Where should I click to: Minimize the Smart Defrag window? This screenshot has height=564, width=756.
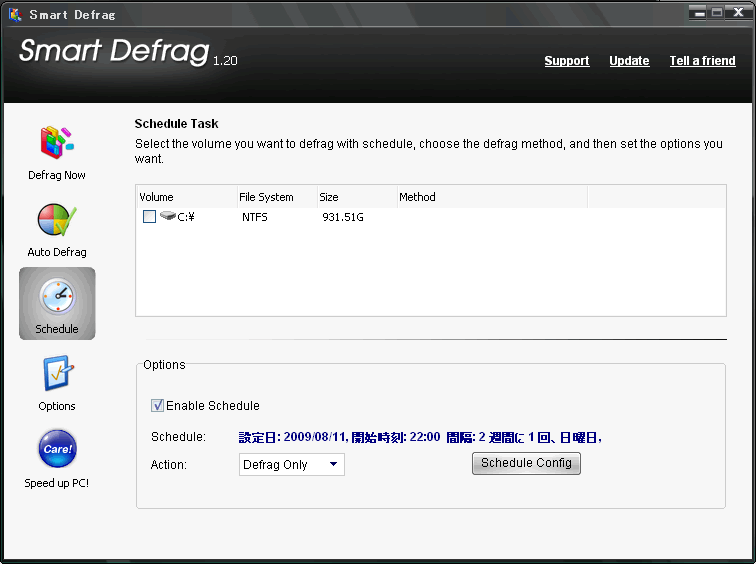coord(699,13)
